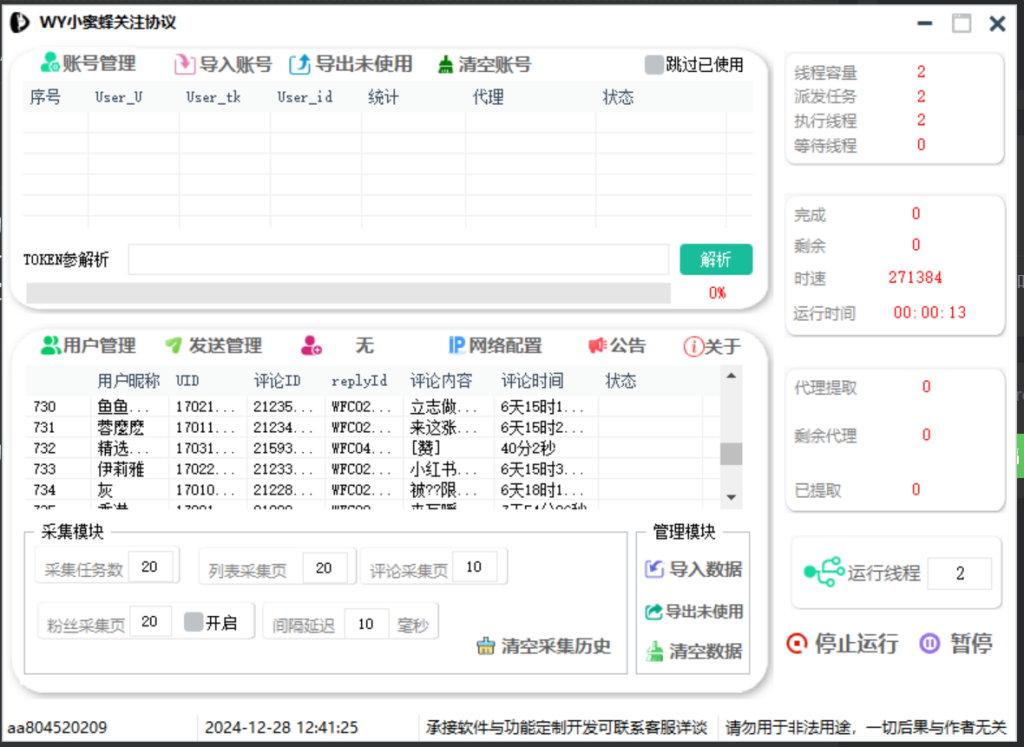Click the 0% progress bar

pyautogui.click(x=350, y=292)
